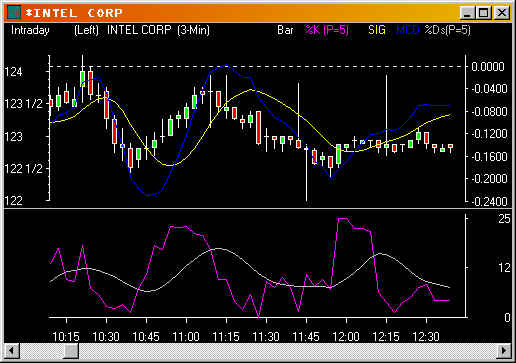Click the 11:15 time axis marker
516x363 pixels.
(x=226, y=336)
